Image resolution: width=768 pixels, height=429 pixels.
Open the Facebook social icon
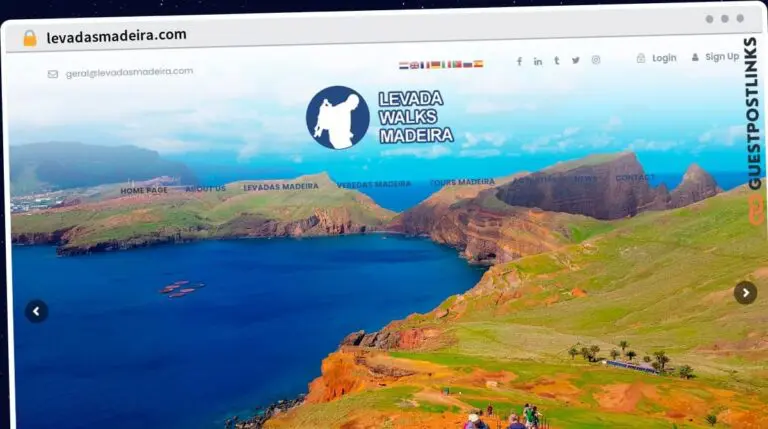(x=519, y=61)
